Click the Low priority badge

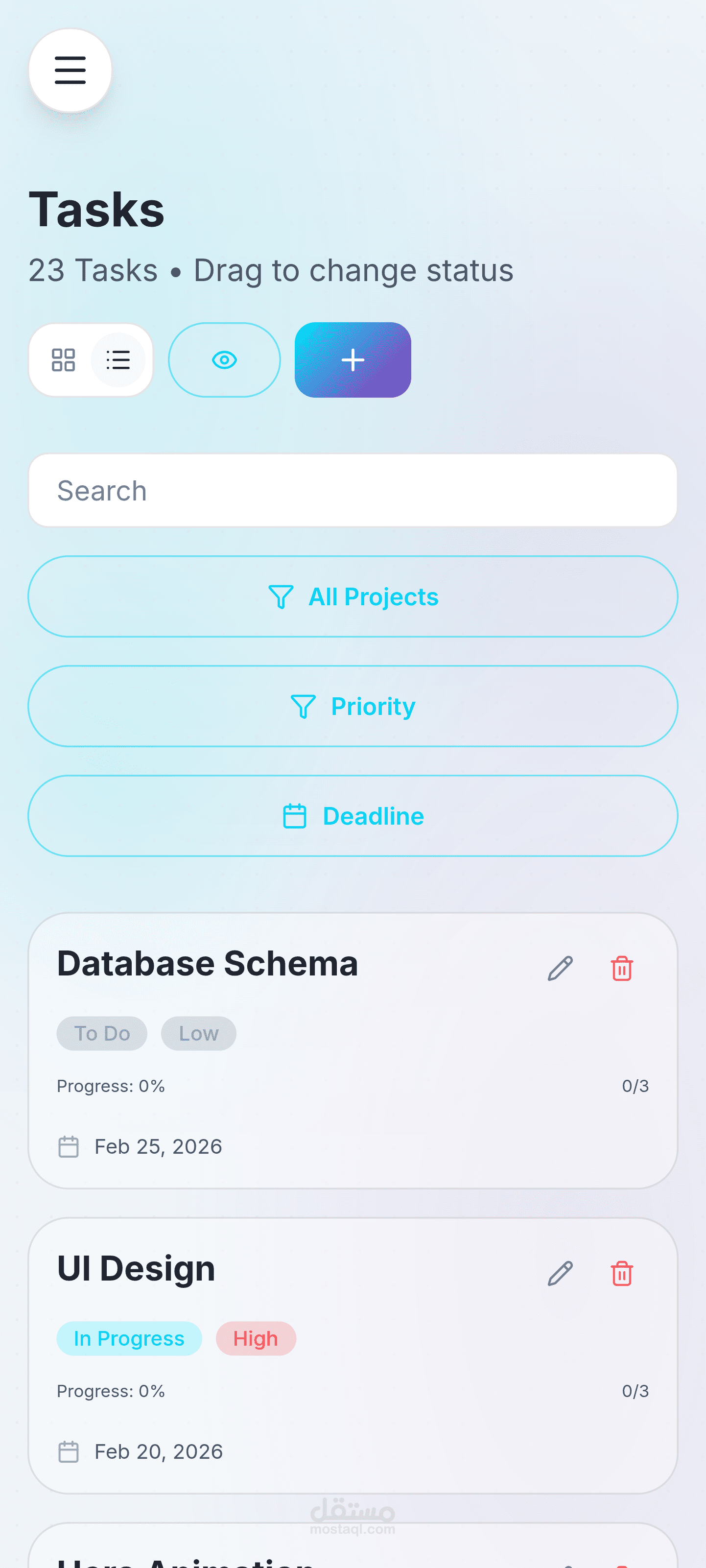point(198,1034)
